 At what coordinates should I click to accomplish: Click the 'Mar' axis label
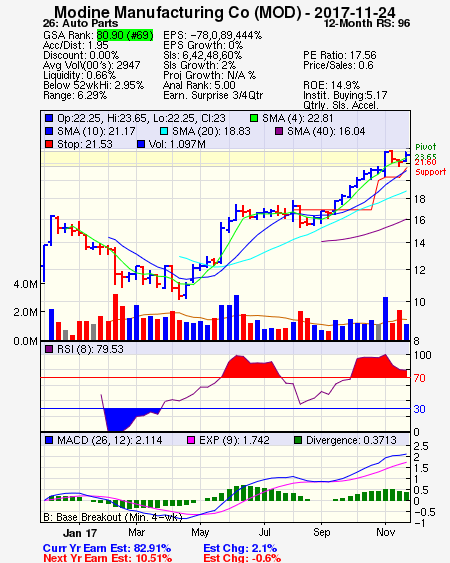136,532
